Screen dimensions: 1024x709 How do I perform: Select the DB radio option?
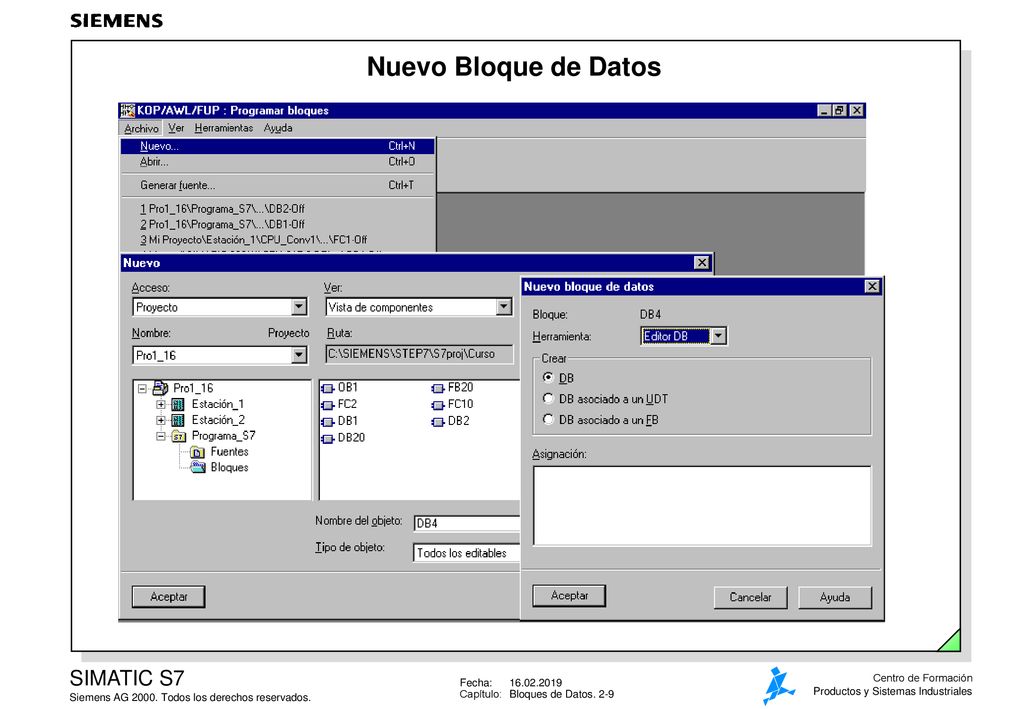548,377
